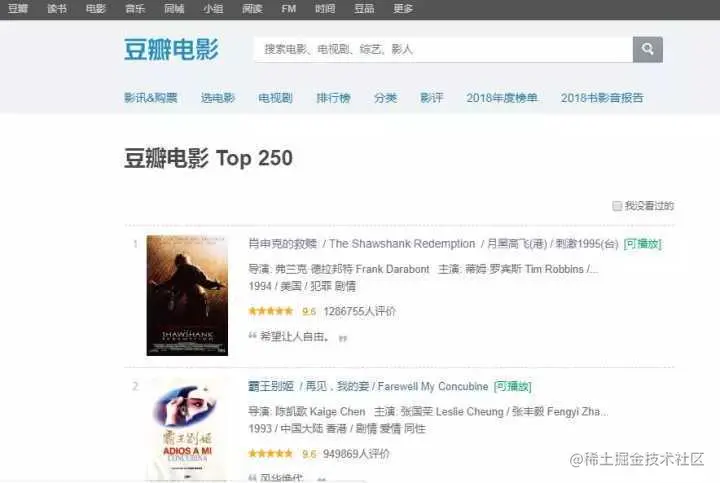The width and height of the screenshot is (720, 483).
Task: Open Farewell My Concubine poster thumbnail
Action: coord(187,430)
